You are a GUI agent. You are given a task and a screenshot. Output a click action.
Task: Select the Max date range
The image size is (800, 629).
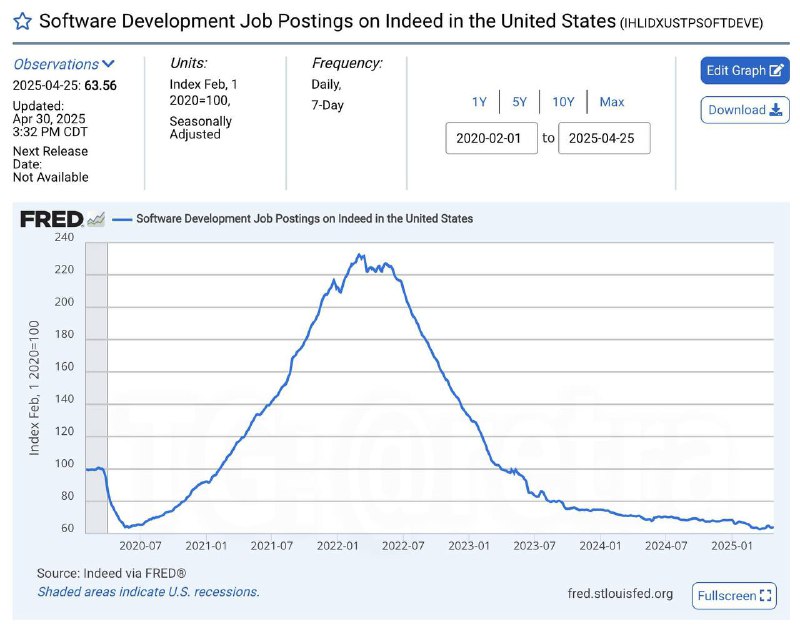(x=612, y=102)
